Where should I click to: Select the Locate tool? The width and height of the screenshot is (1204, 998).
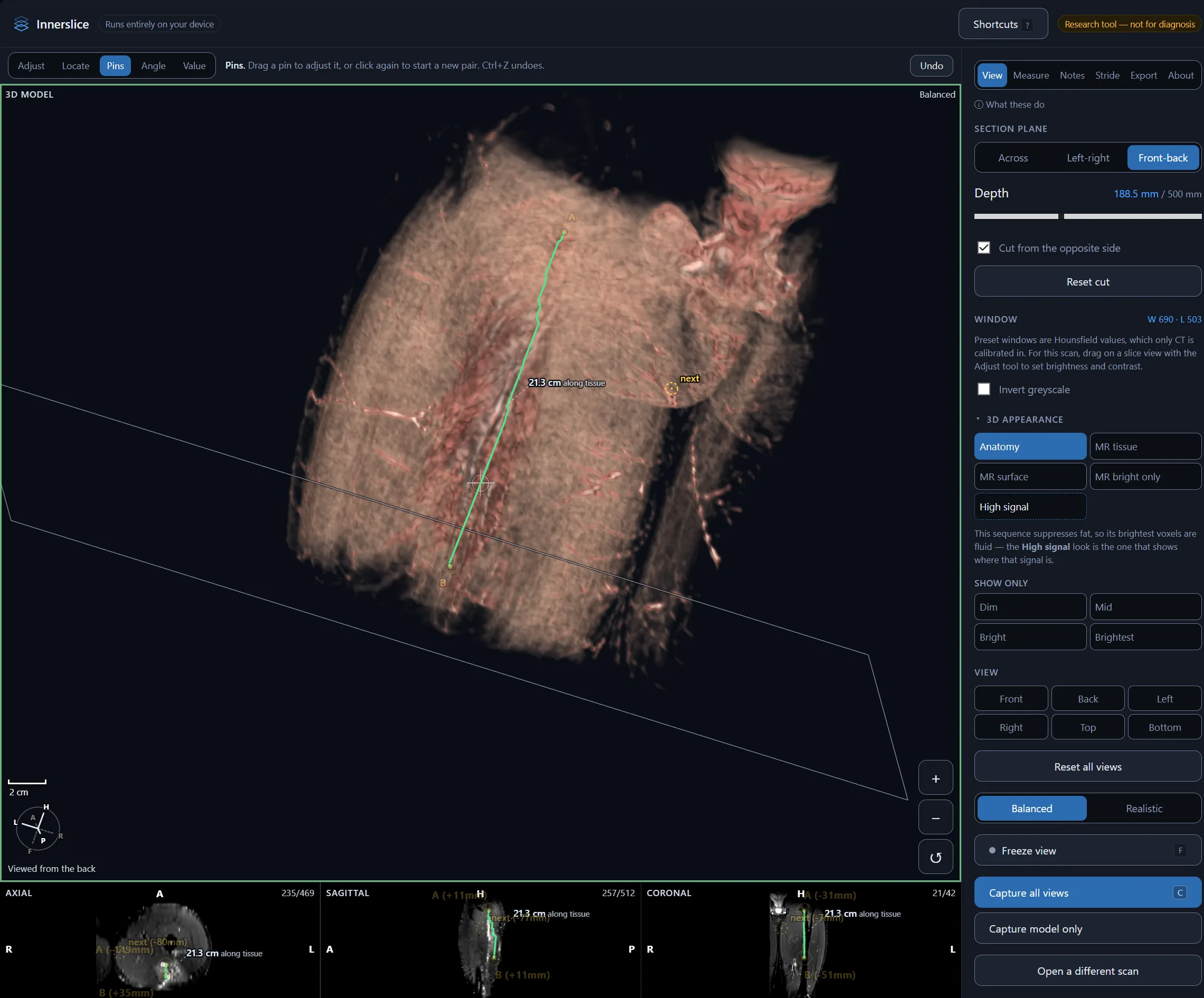(75, 65)
